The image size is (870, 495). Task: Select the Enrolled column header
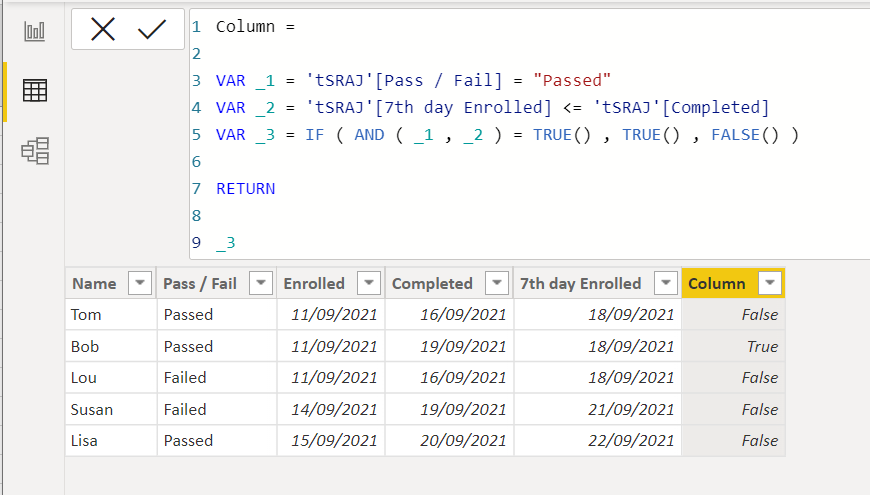coord(314,284)
